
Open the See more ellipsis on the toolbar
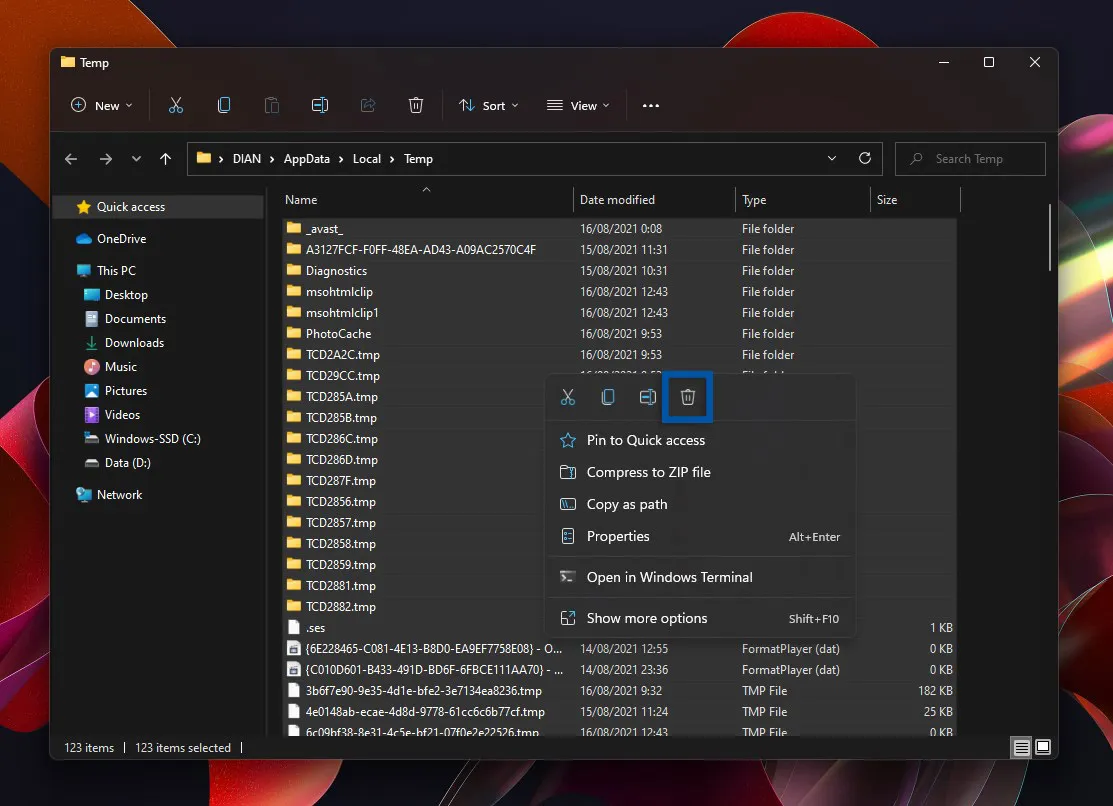click(651, 105)
